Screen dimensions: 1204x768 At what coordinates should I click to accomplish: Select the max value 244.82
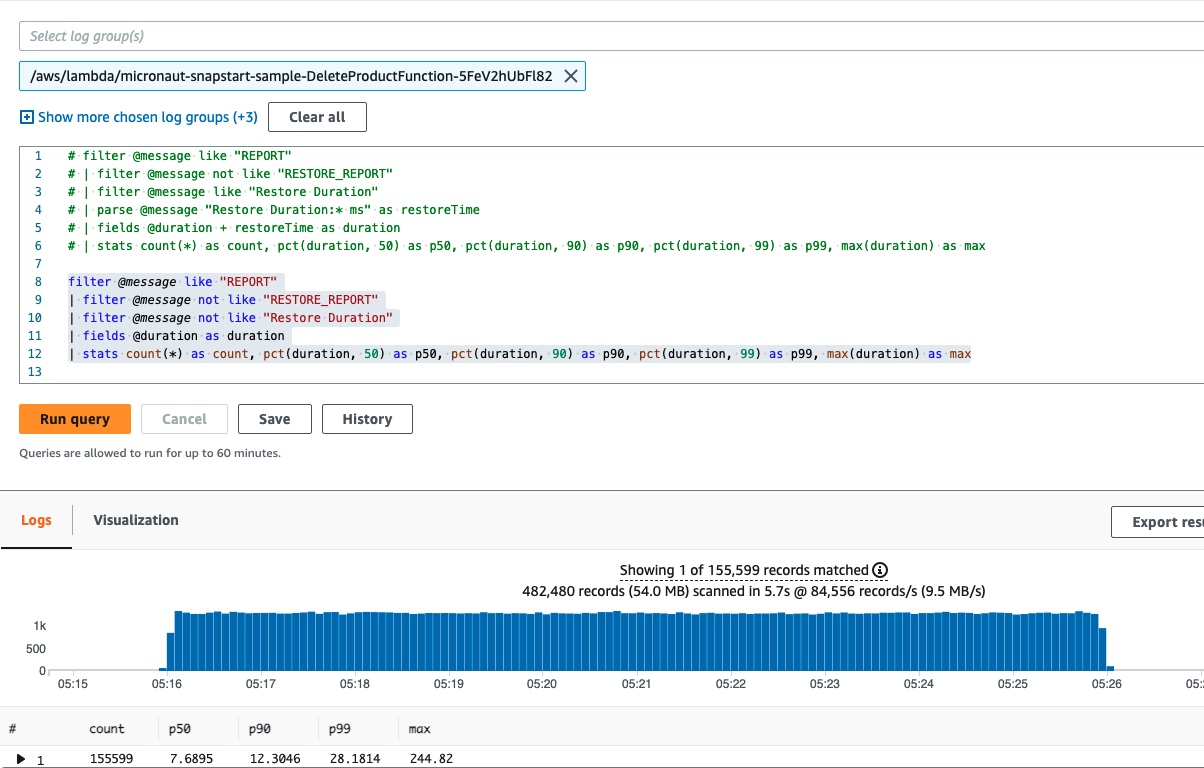[432, 759]
